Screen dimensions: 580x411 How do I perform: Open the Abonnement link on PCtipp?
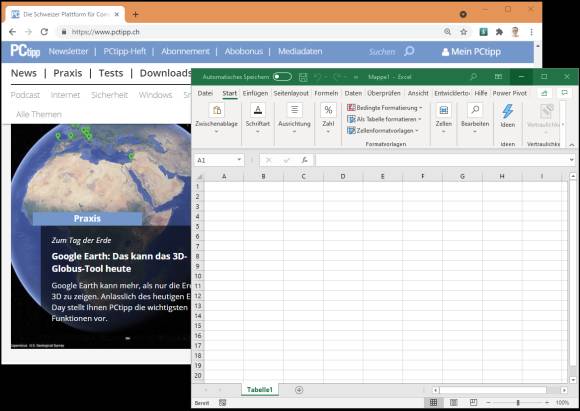[185, 51]
